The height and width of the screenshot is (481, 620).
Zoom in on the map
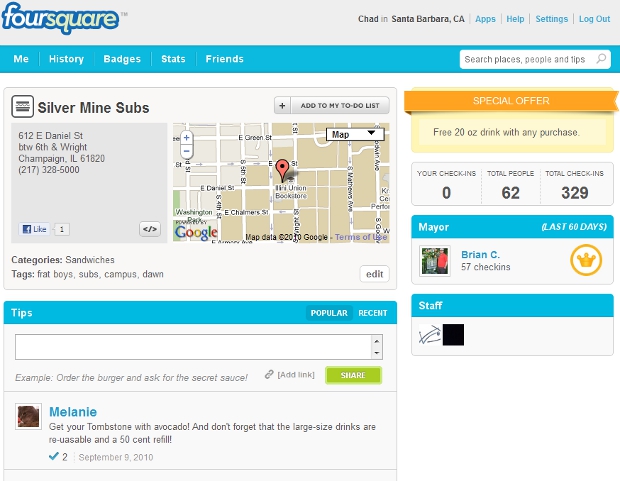(187, 138)
